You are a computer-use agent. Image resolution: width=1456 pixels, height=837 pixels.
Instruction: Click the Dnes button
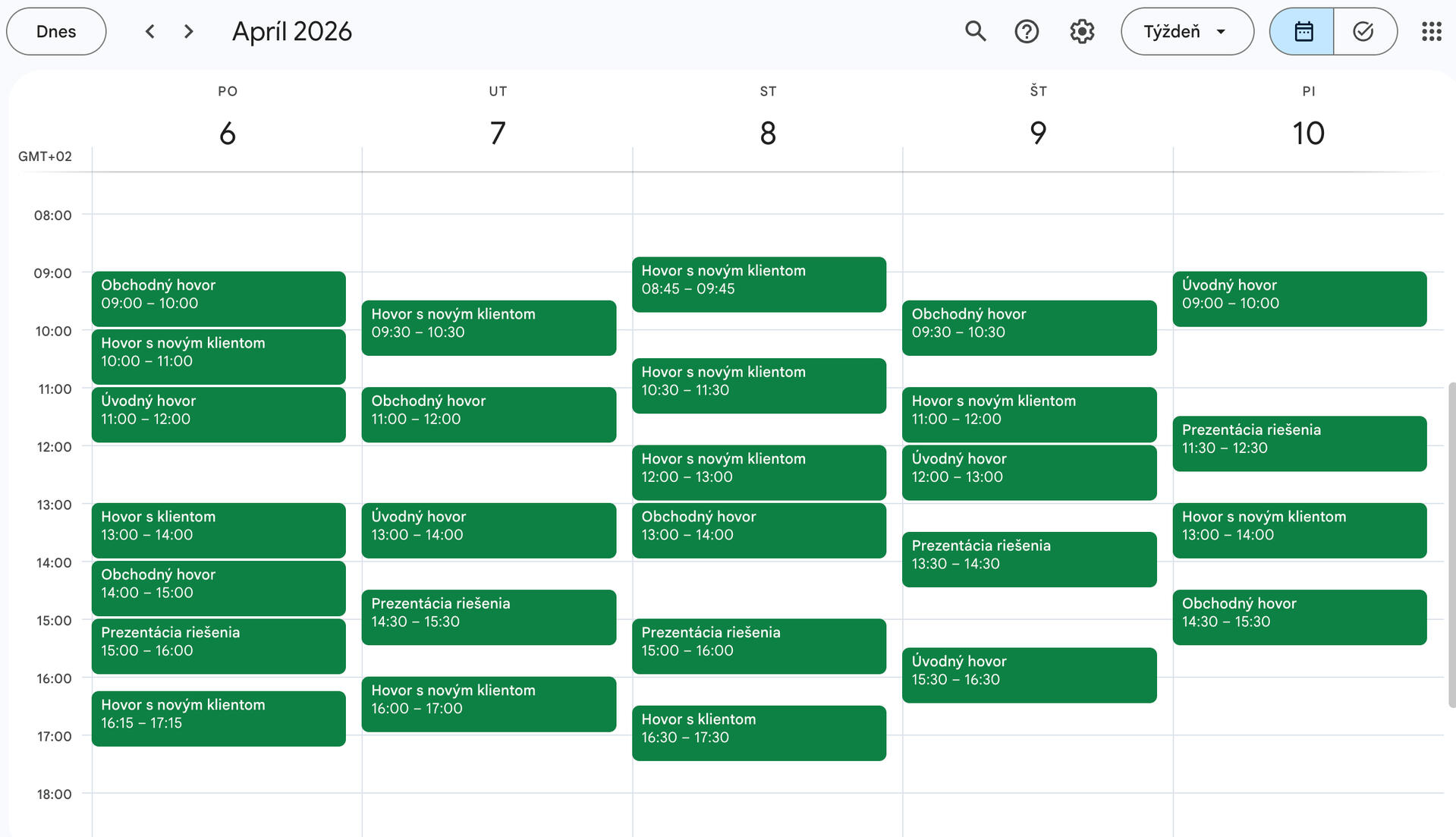click(x=56, y=31)
